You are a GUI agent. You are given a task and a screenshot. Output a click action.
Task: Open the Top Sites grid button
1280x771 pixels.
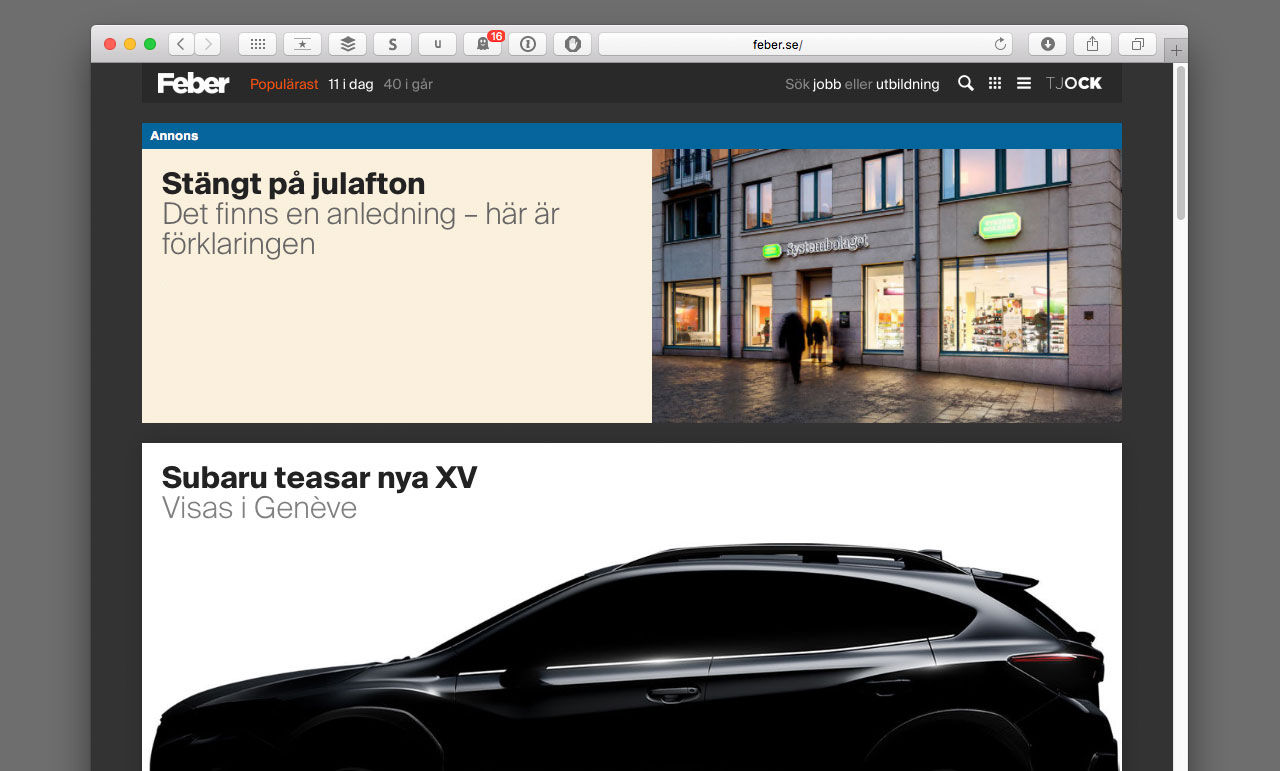click(x=257, y=44)
